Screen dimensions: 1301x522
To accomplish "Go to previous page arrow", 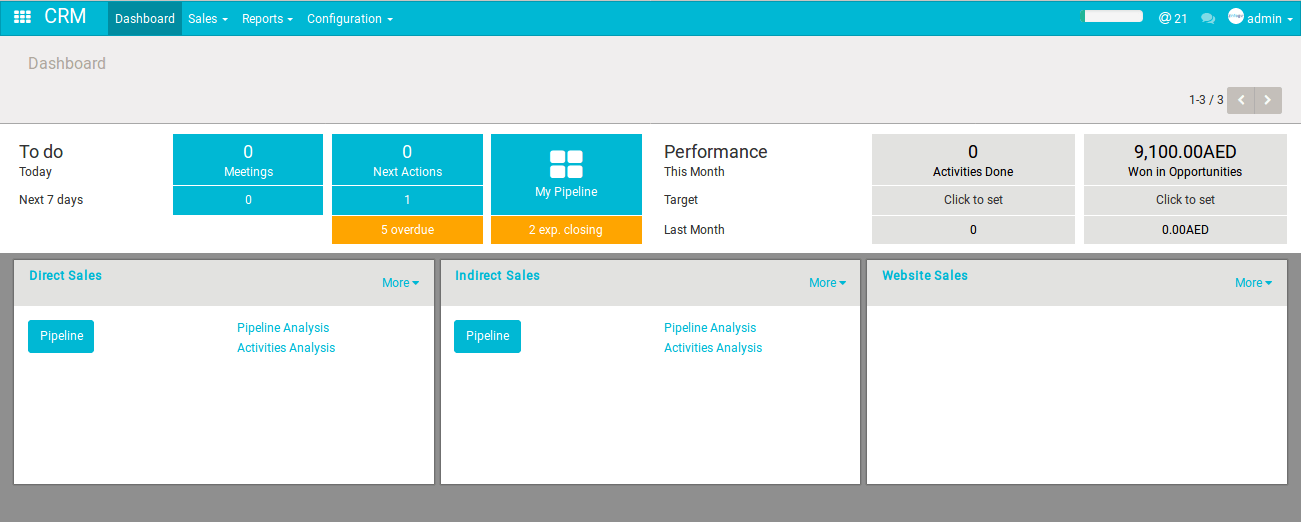I will pos(1241,100).
